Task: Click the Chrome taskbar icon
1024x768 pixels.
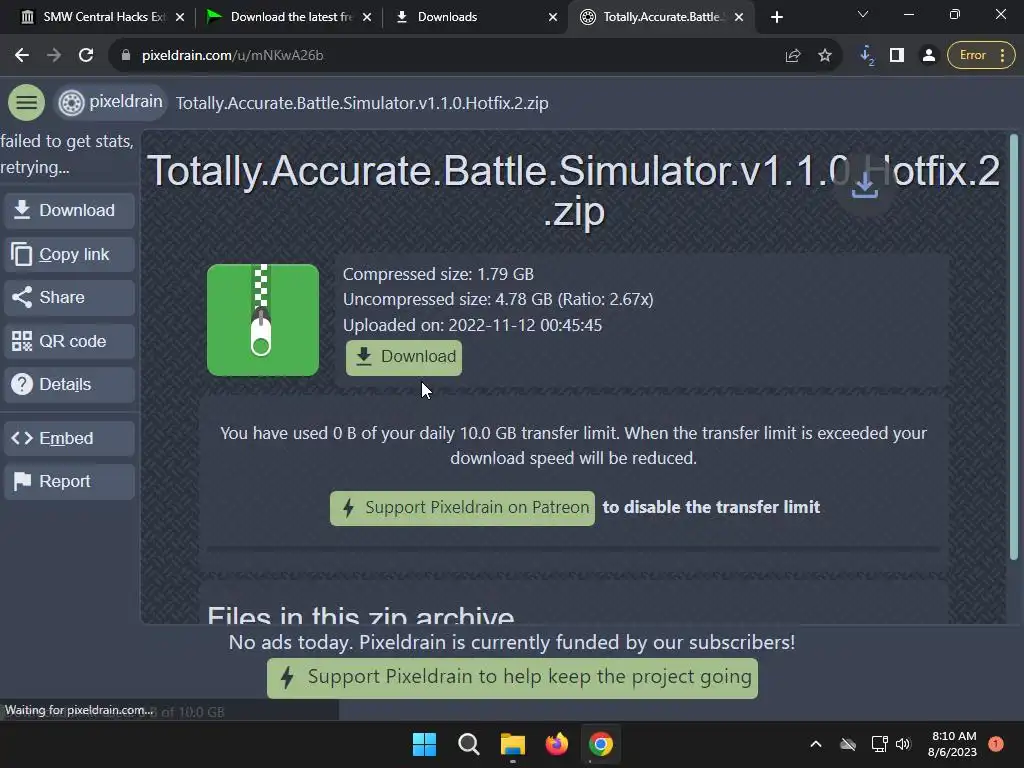Action: pos(601,744)
